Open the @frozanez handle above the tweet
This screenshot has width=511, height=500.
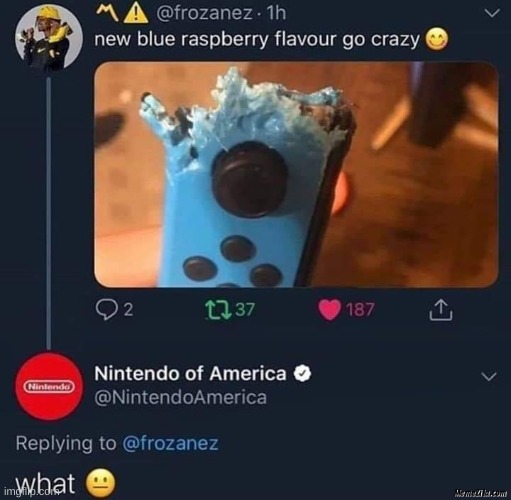[x=204, y=14]
